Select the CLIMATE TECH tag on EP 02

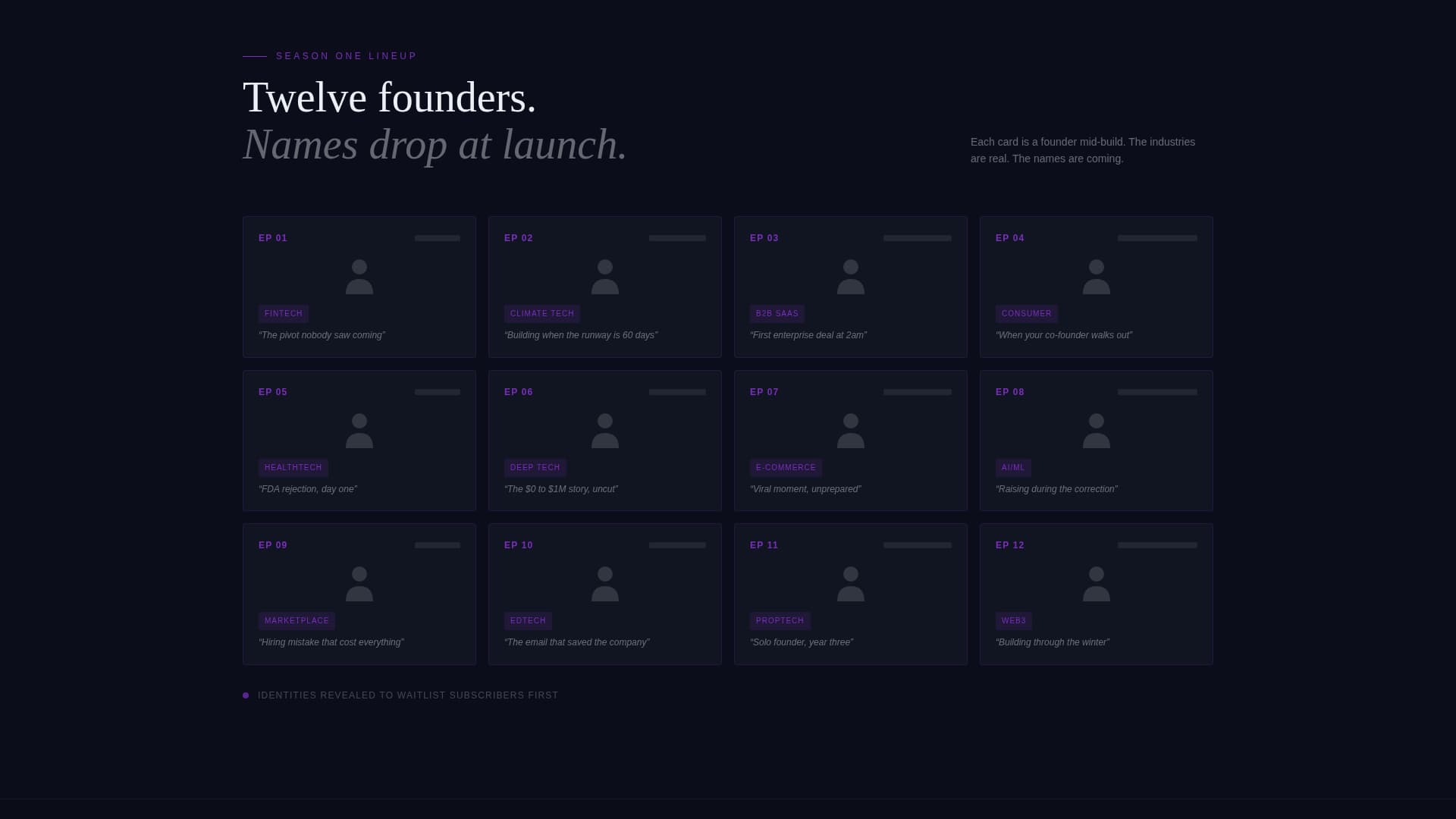(x=542, y=313)
